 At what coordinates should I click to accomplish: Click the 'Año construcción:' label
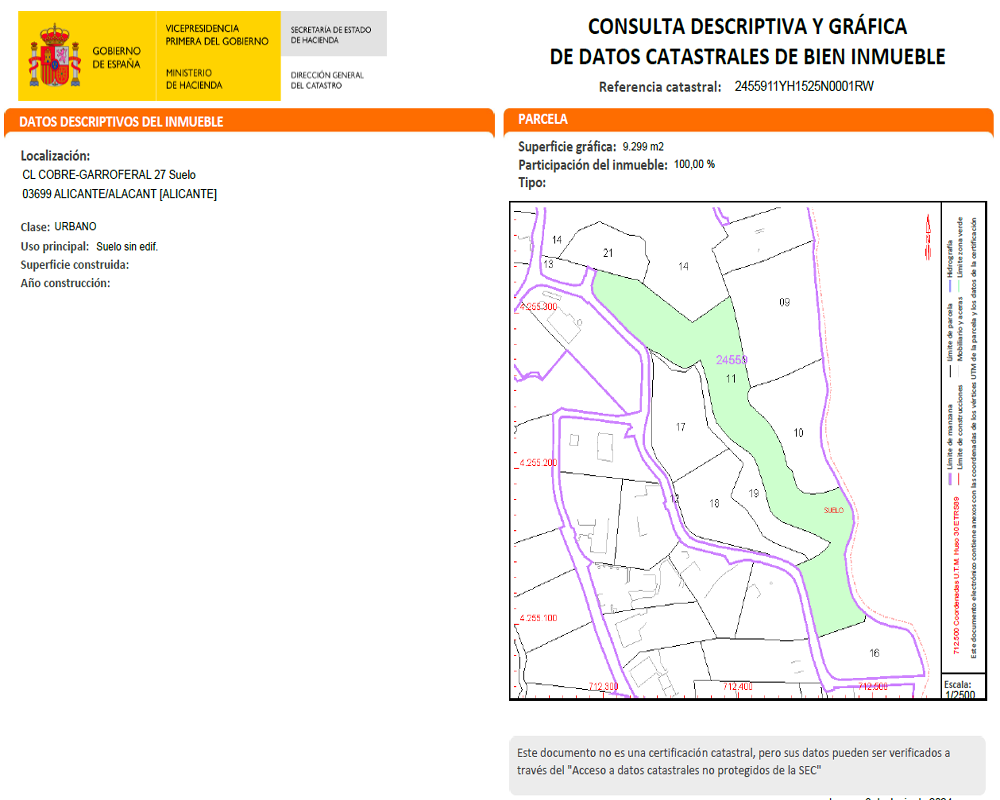coord(65,283)
